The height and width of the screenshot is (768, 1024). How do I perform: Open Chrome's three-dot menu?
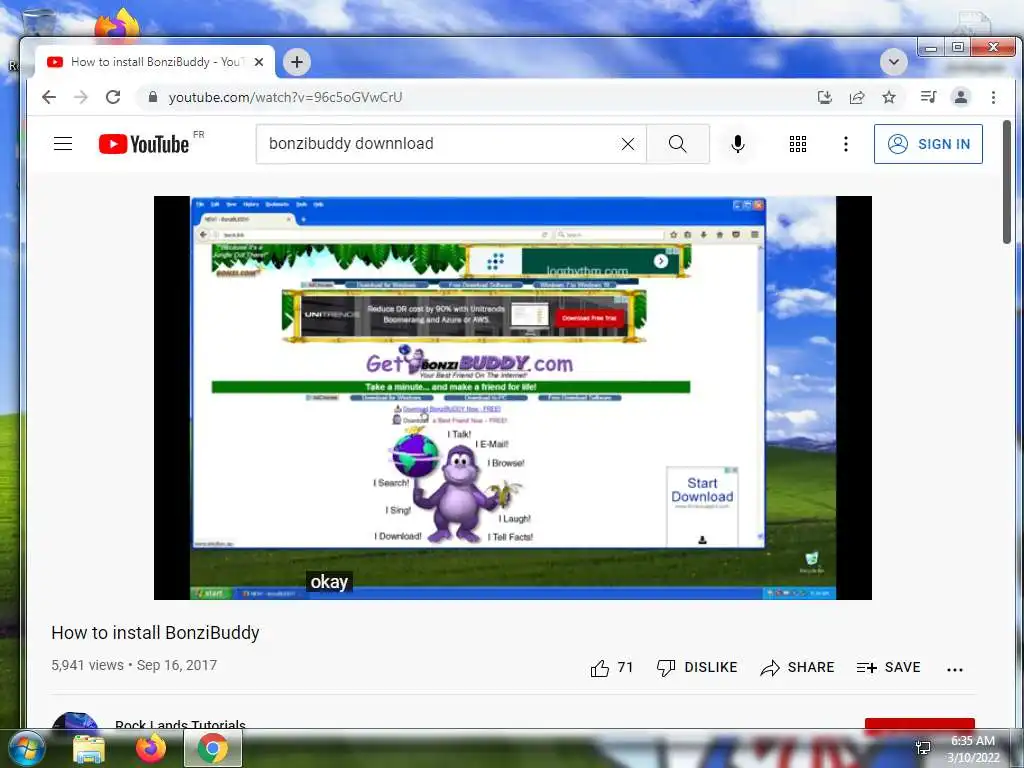[x=993, y=97]
